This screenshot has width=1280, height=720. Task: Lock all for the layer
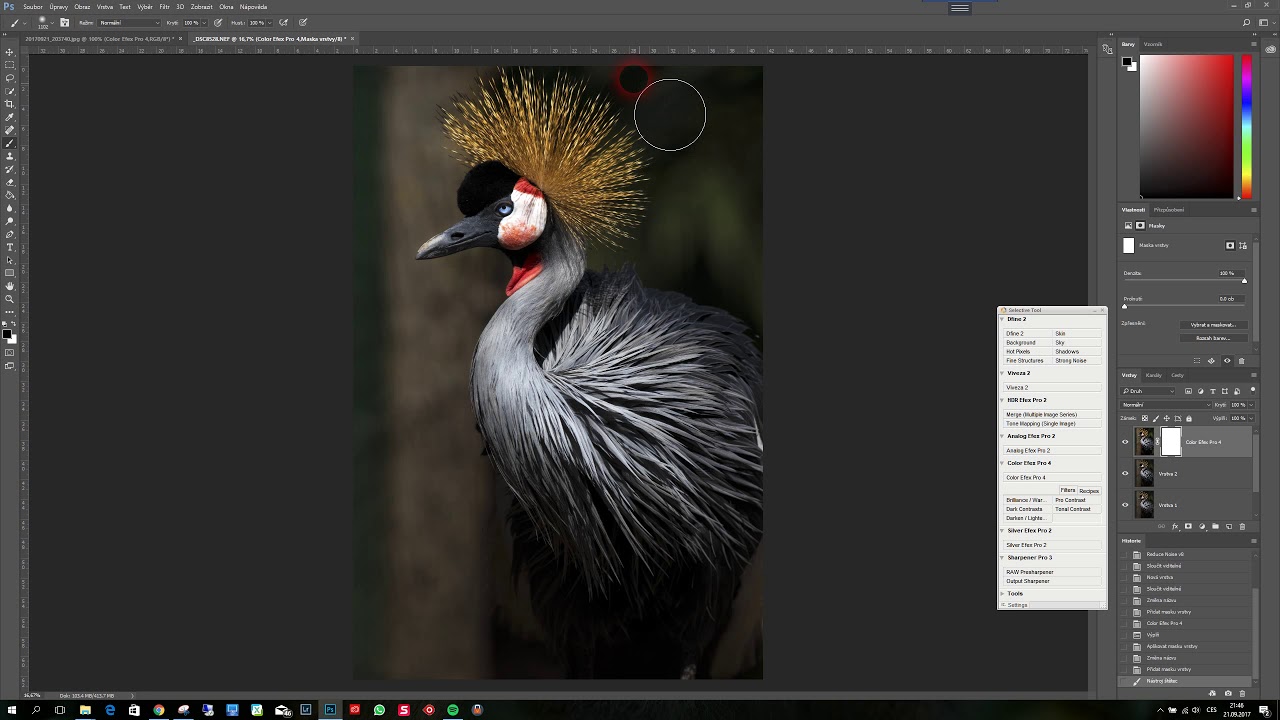coord(1189,418)
